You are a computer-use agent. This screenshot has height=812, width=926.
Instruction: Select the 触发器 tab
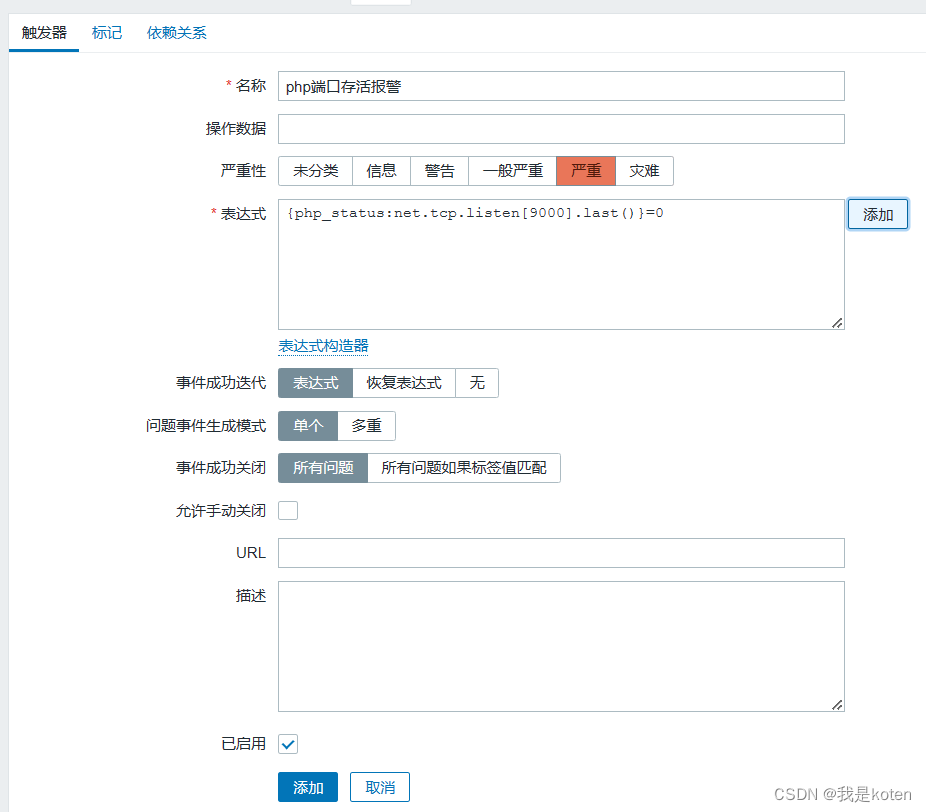(44, 33)
